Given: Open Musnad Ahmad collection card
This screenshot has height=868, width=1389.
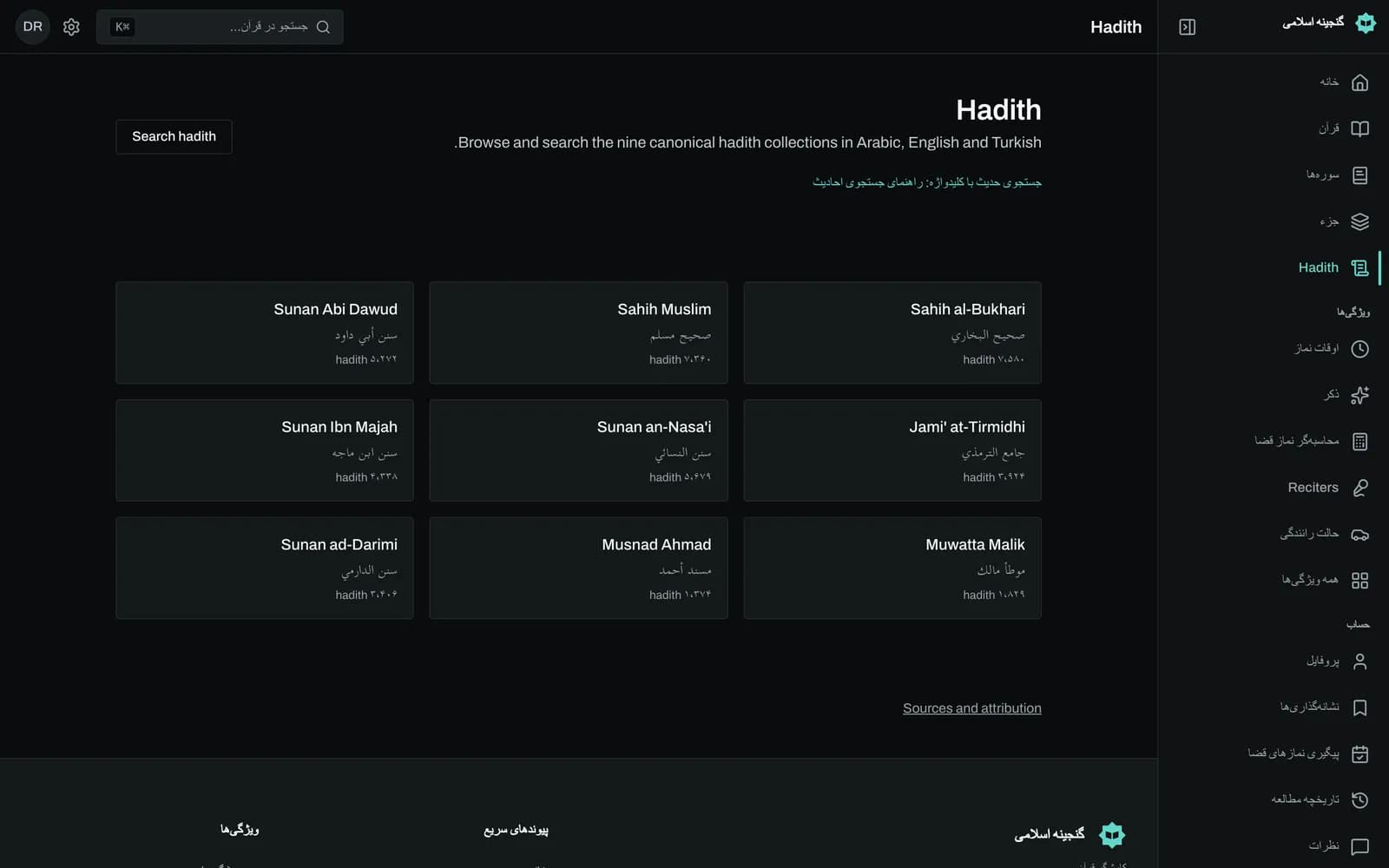Looking at the screenshot, I should point(578,568).
